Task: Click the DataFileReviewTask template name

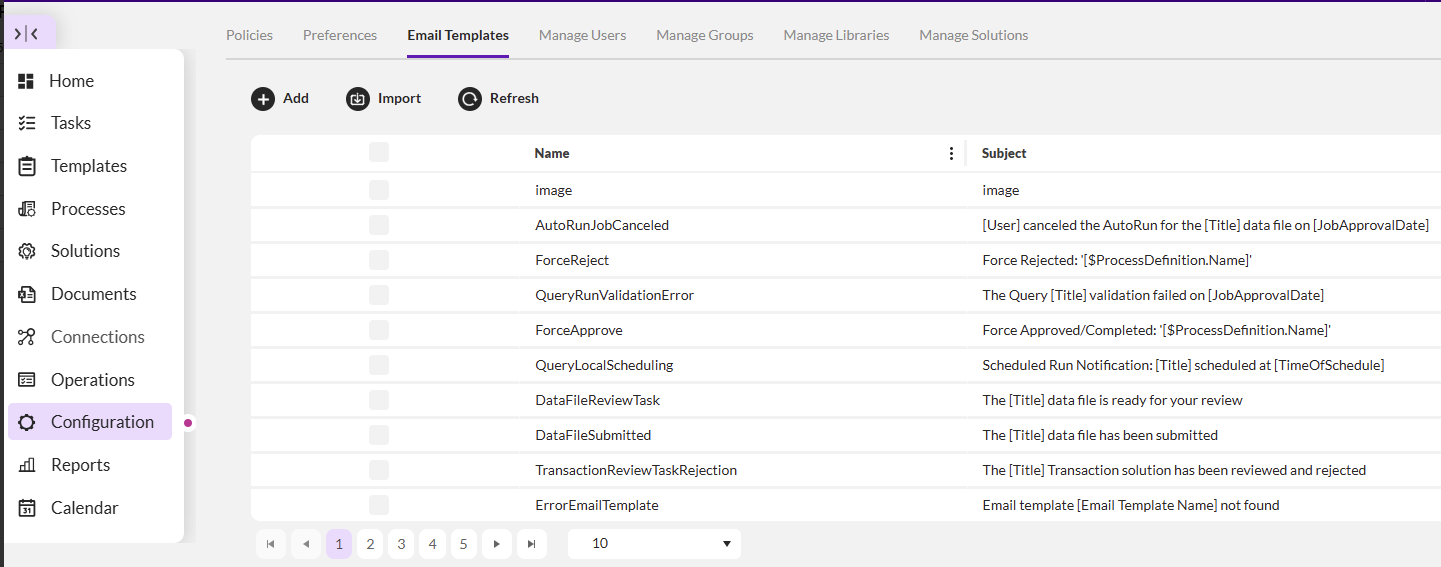Action: pyautogui.click(x=598, y=400)
